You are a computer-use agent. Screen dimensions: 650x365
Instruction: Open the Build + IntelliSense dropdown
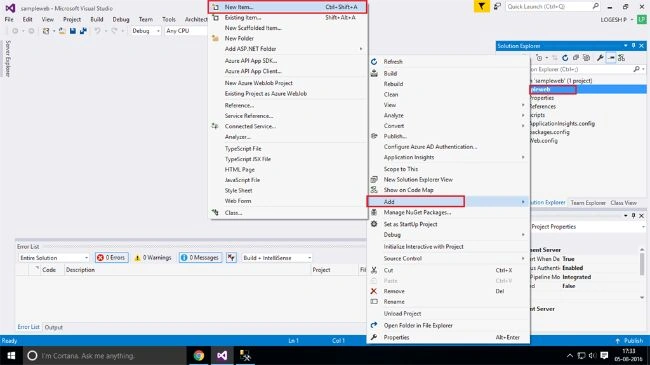click(x=276, y=258)
